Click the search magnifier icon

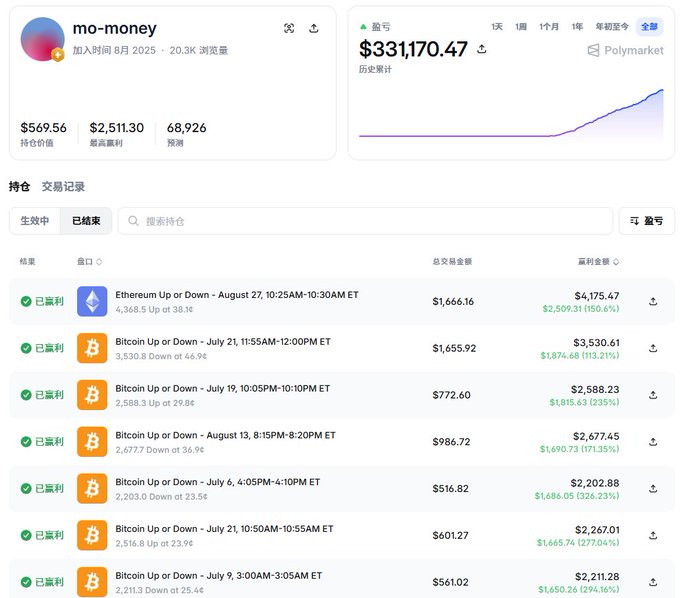point(133,221)
